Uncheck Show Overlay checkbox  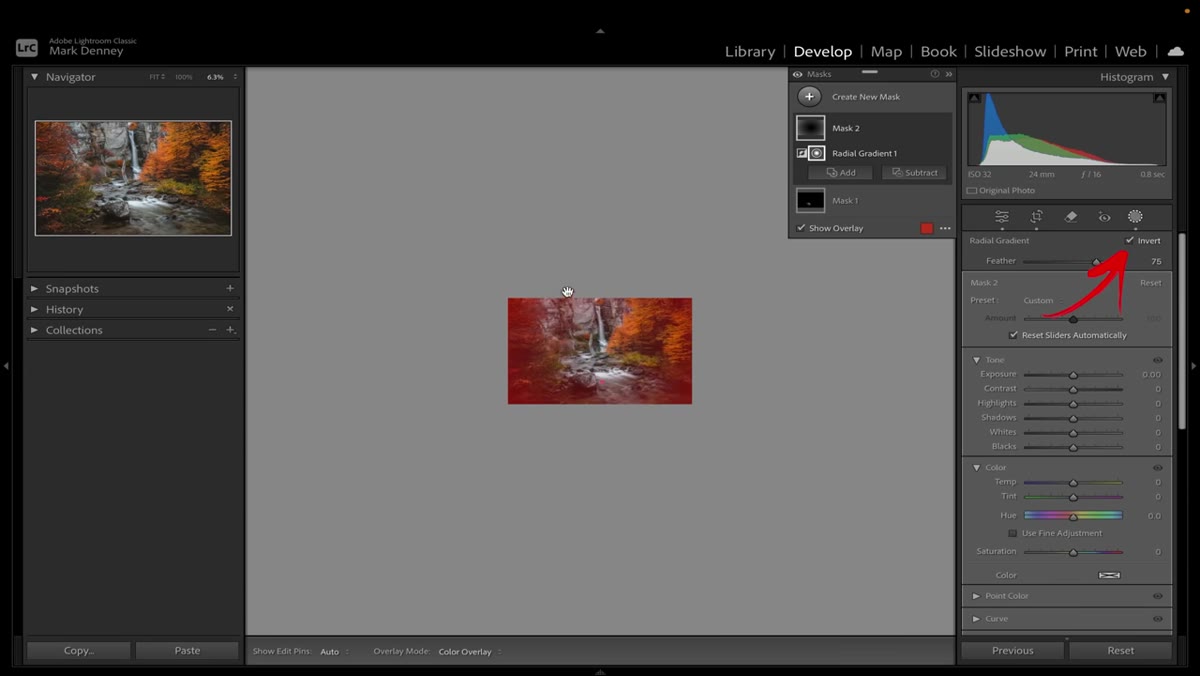[x=801, y=228]
